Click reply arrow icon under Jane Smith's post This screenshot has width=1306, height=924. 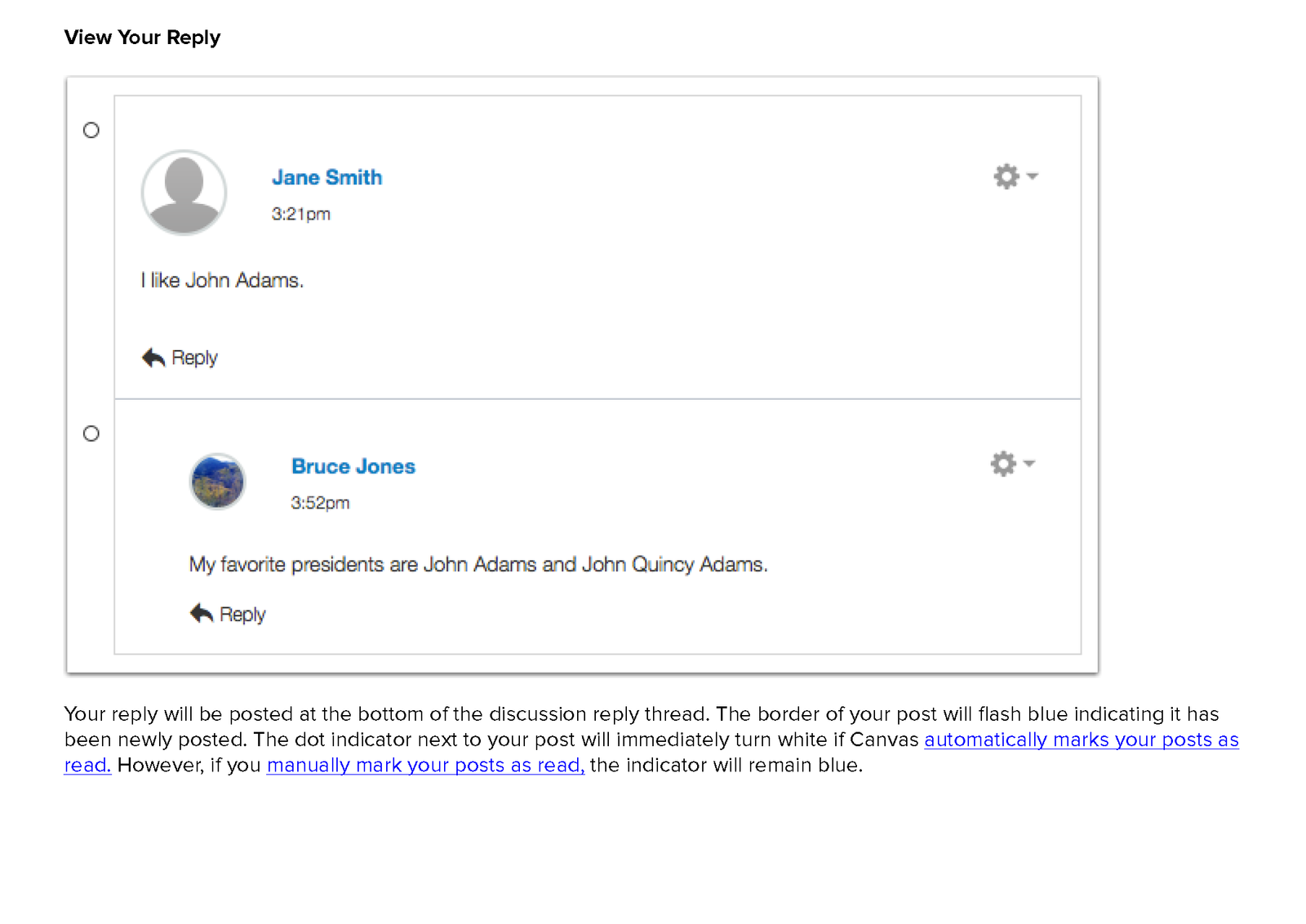point(153,358)
